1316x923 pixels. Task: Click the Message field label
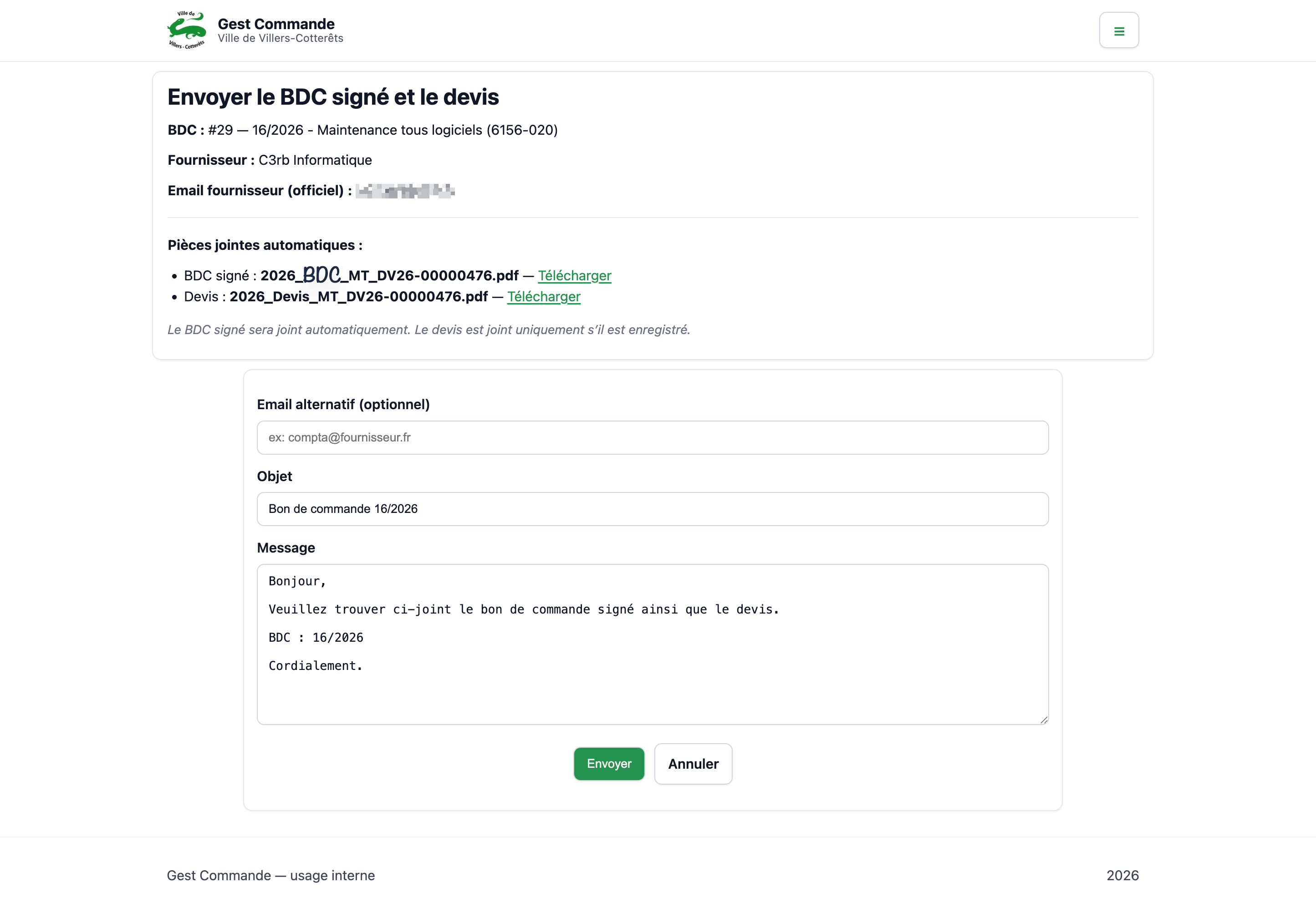point(286,548)
